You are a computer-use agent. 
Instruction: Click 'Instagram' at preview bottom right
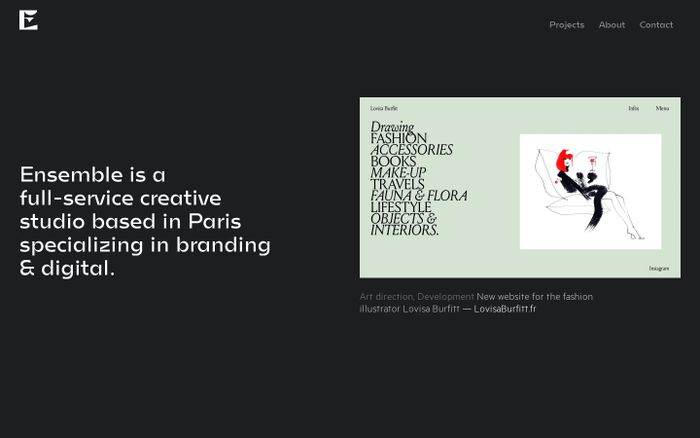pos(658,268)
